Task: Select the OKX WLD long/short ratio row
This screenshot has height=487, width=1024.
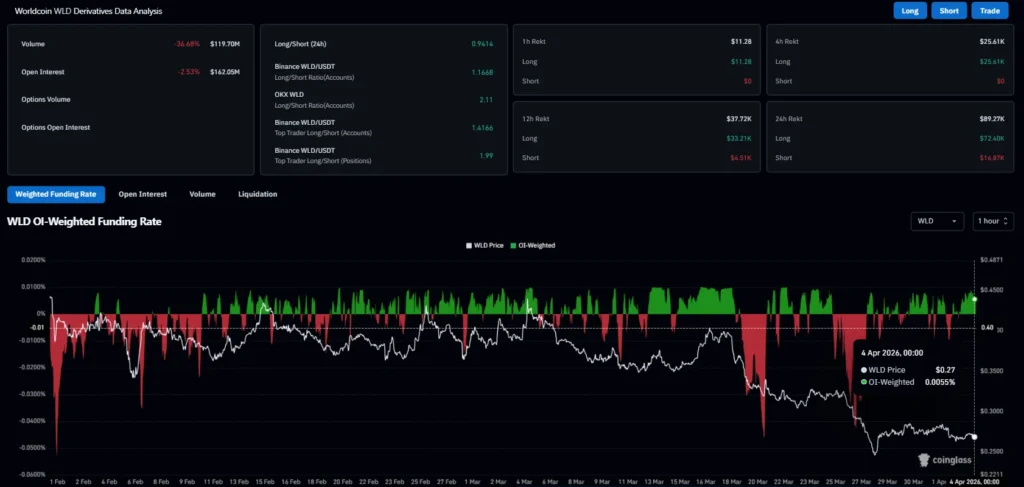Action: point(380,100)
